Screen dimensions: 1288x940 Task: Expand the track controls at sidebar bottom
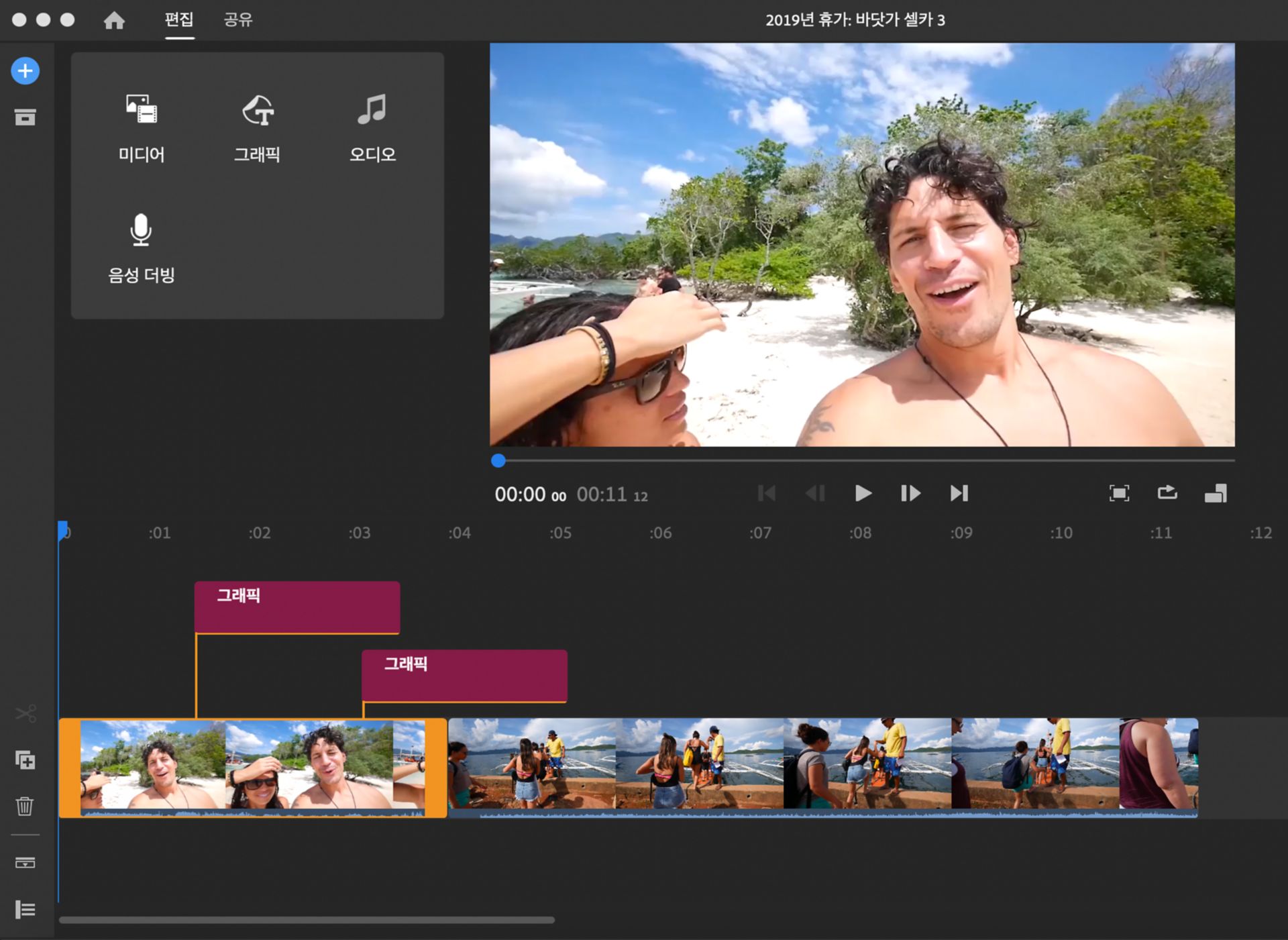tap(25, 909)
